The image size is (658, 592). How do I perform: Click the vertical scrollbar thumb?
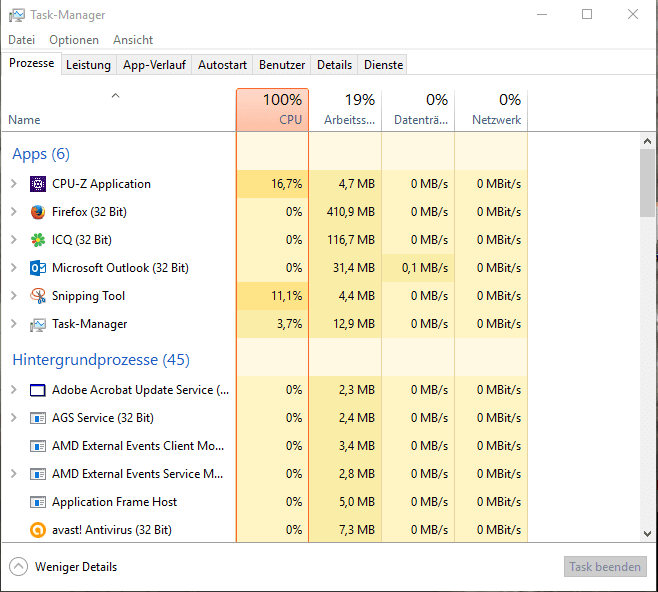pos(648,183)
